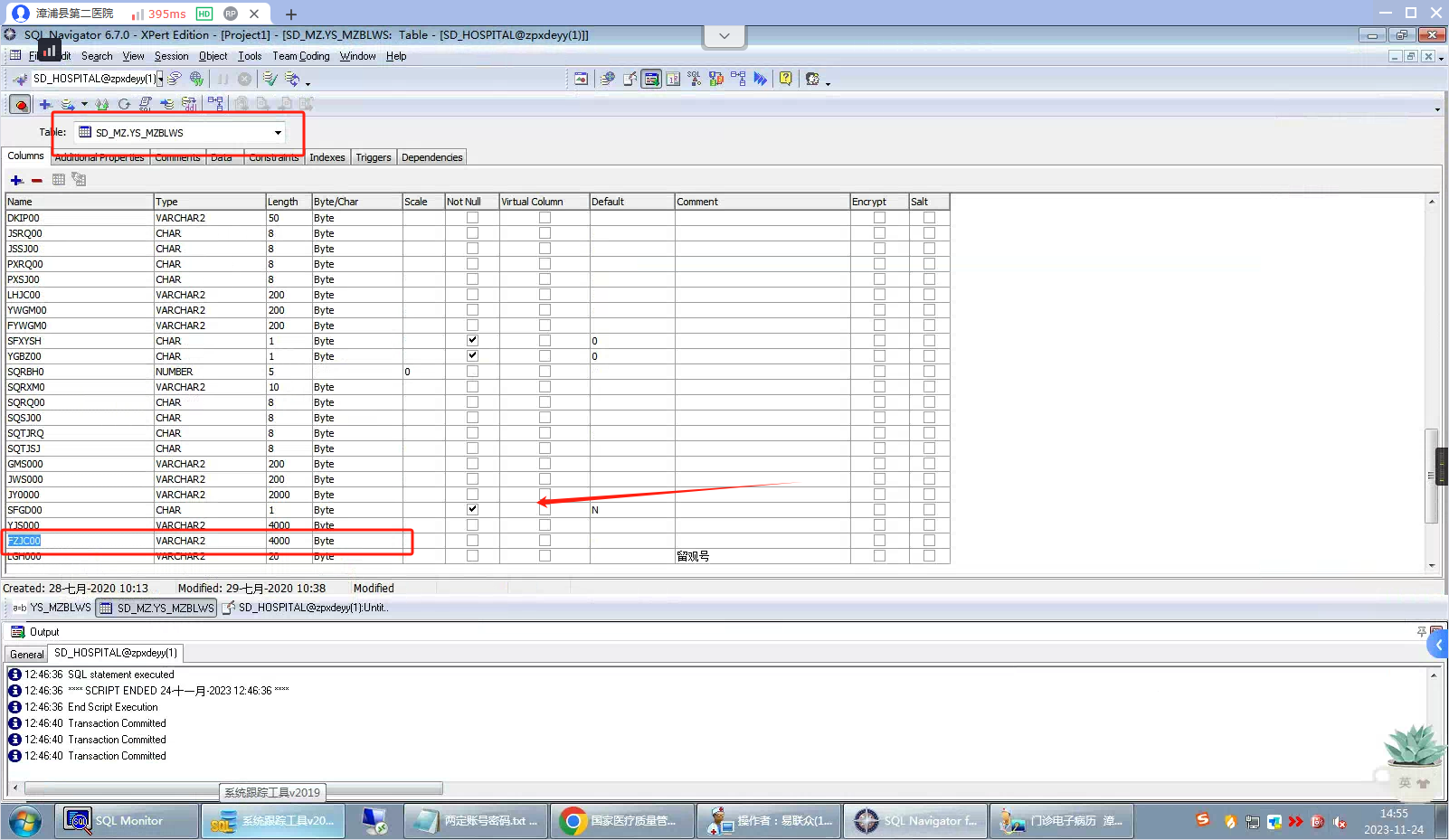Open new remote session tab with plus button
Viewport: 1449px width, 840px height.
[x=290, y=14]
